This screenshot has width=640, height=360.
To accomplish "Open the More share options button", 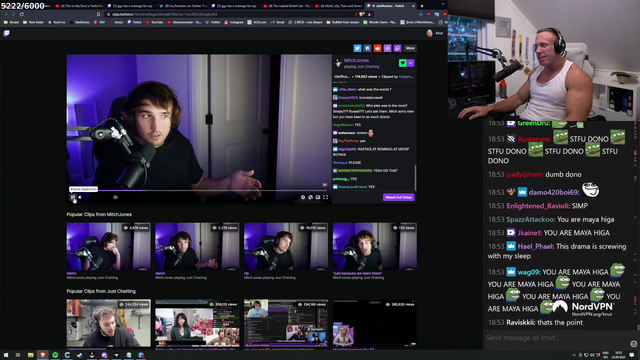I will pyautogui.click(x=410, y=48).
